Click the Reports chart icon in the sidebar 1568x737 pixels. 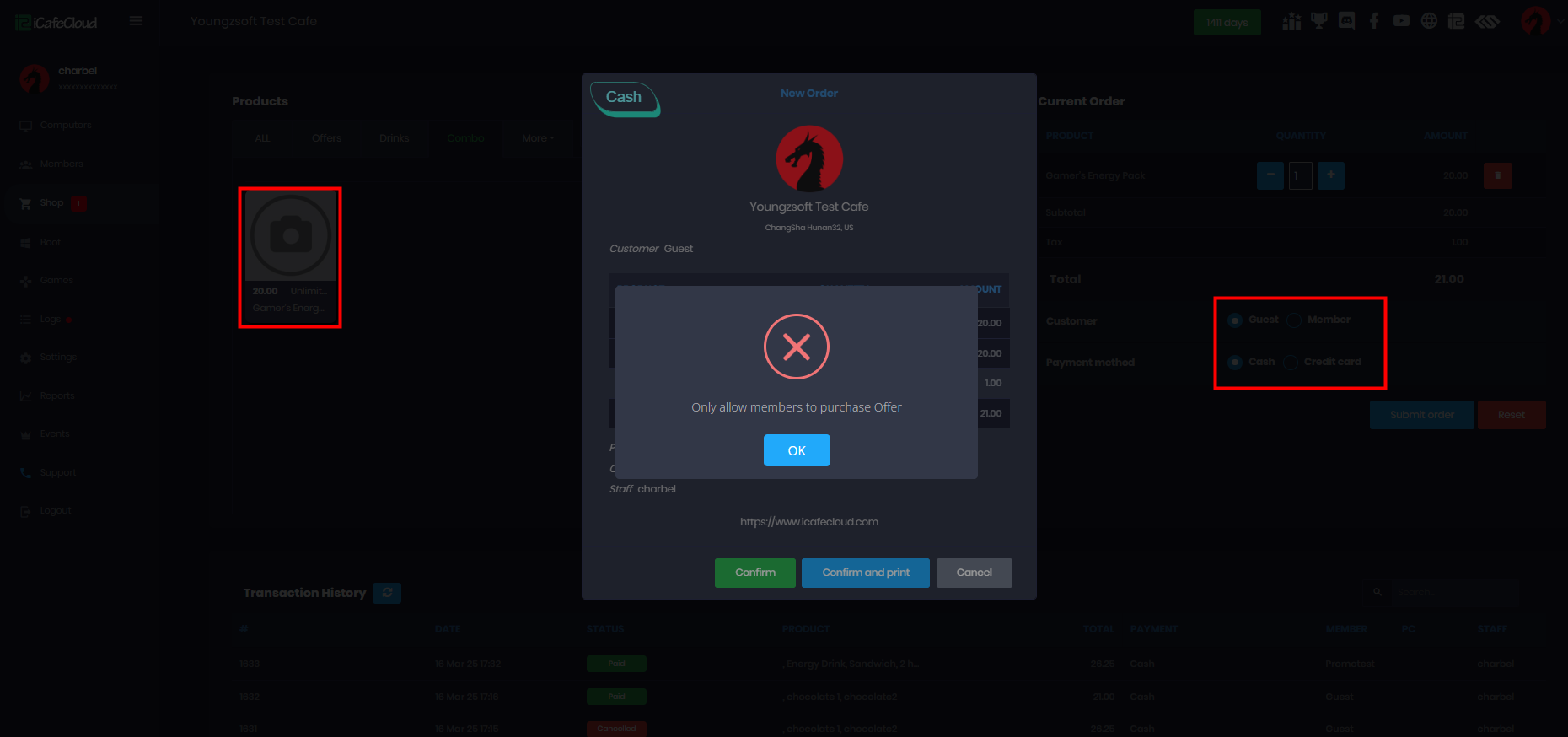25,396
